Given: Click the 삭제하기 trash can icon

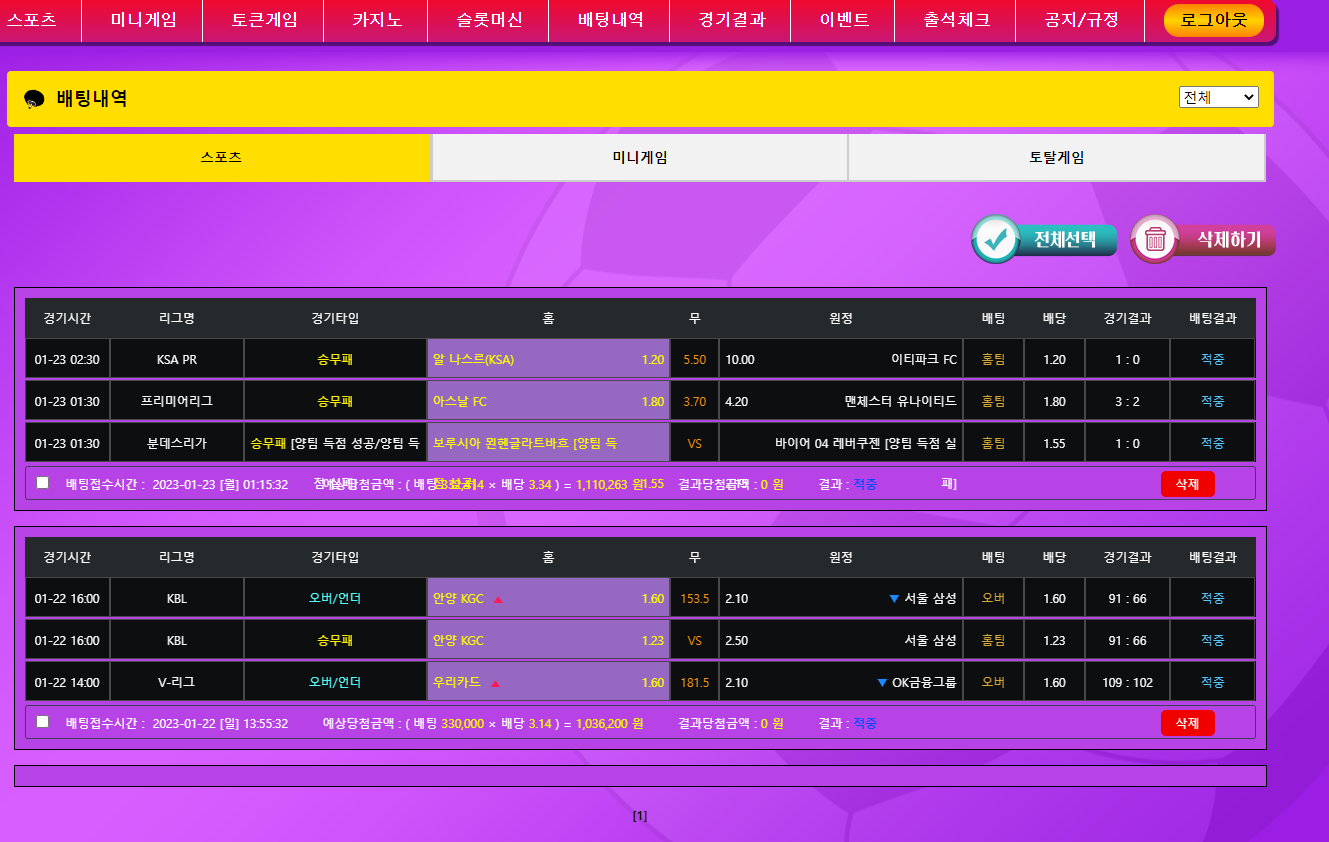Looking at the screenshot, I should pyautogui.click(x=1155, y=239).
